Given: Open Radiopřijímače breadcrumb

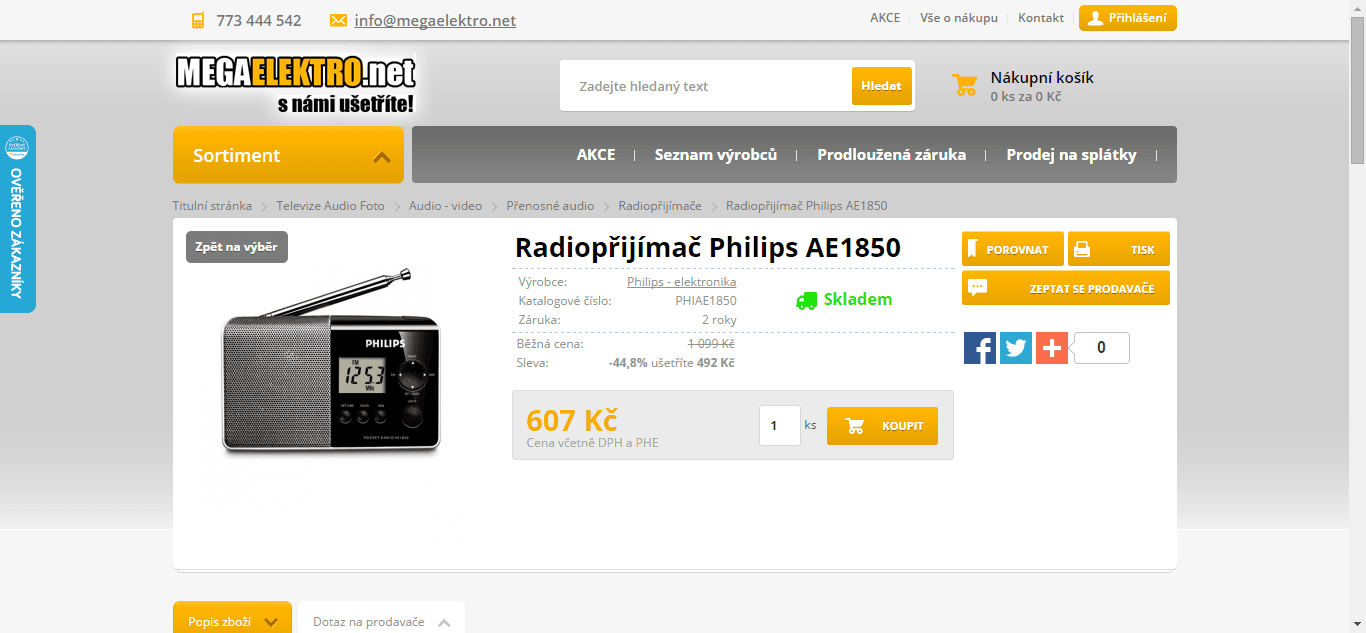Looking at the screenshot, I should (660, 206).
